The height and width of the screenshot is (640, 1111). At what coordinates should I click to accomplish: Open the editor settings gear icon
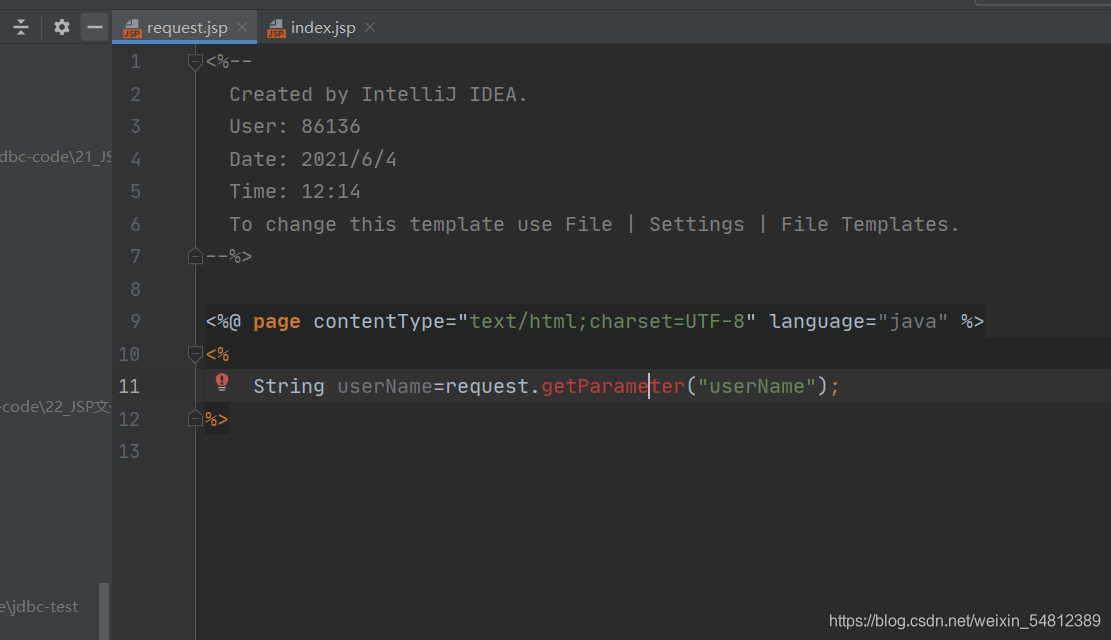[x=61, y=27]
